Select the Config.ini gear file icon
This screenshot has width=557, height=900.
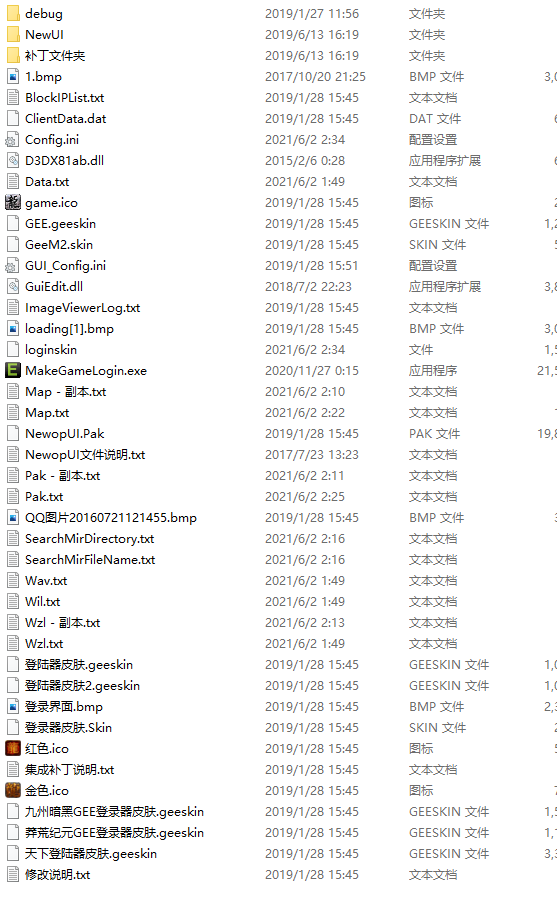(13, 139)
